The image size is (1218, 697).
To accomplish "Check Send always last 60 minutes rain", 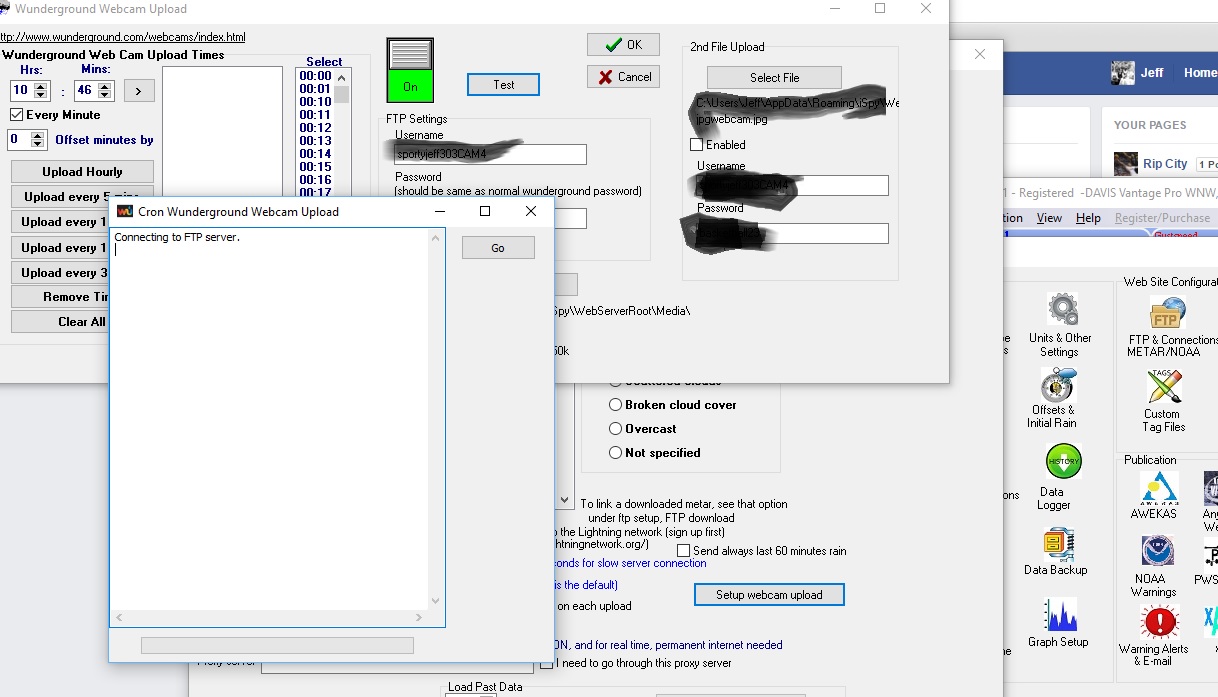I will click(683, 551).
